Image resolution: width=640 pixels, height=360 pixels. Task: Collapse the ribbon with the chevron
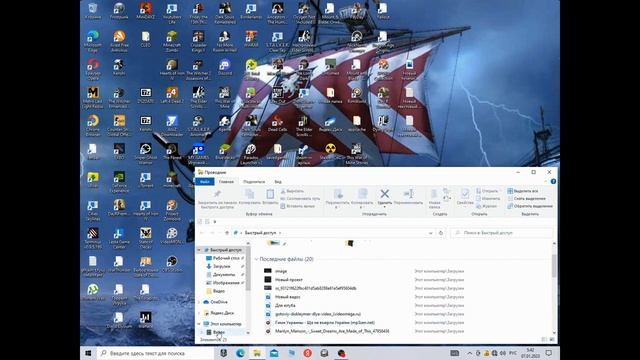546,182
